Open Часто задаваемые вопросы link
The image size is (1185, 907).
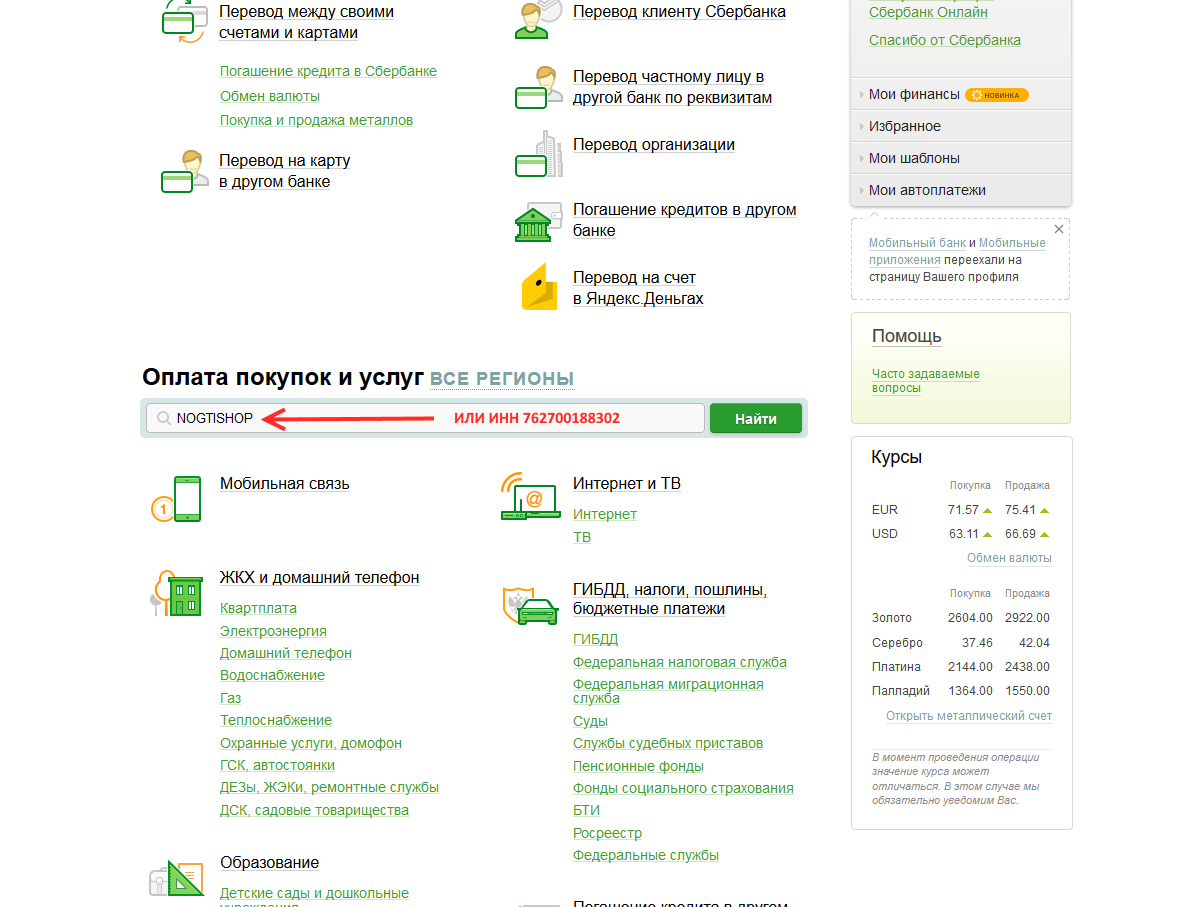pos(926,381)
